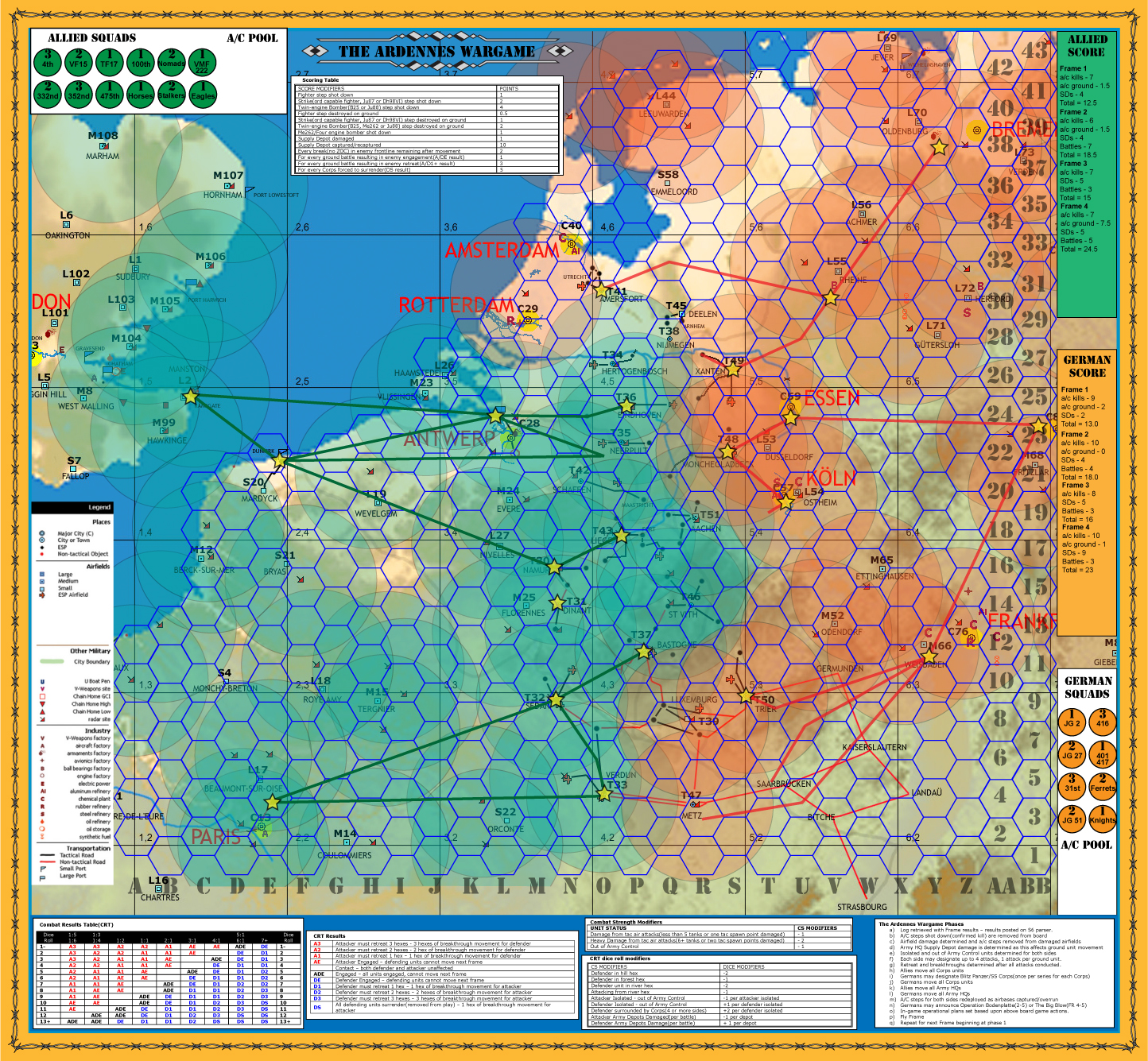The width and height of the screenshot is (1148, 1061).
Task: Click the KÖLN city label
Action: 832,479
